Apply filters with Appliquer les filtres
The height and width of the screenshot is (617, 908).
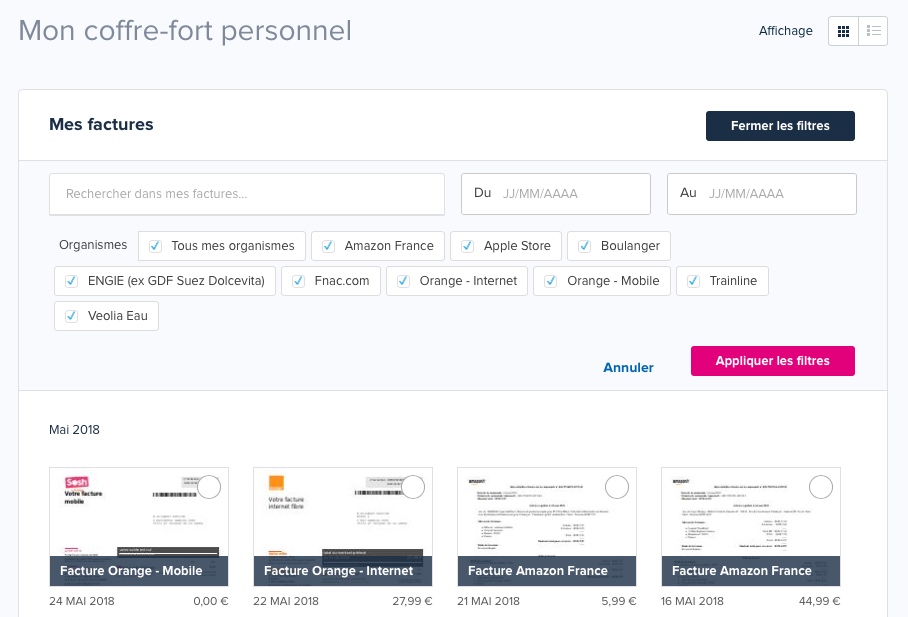click(772, 361)
